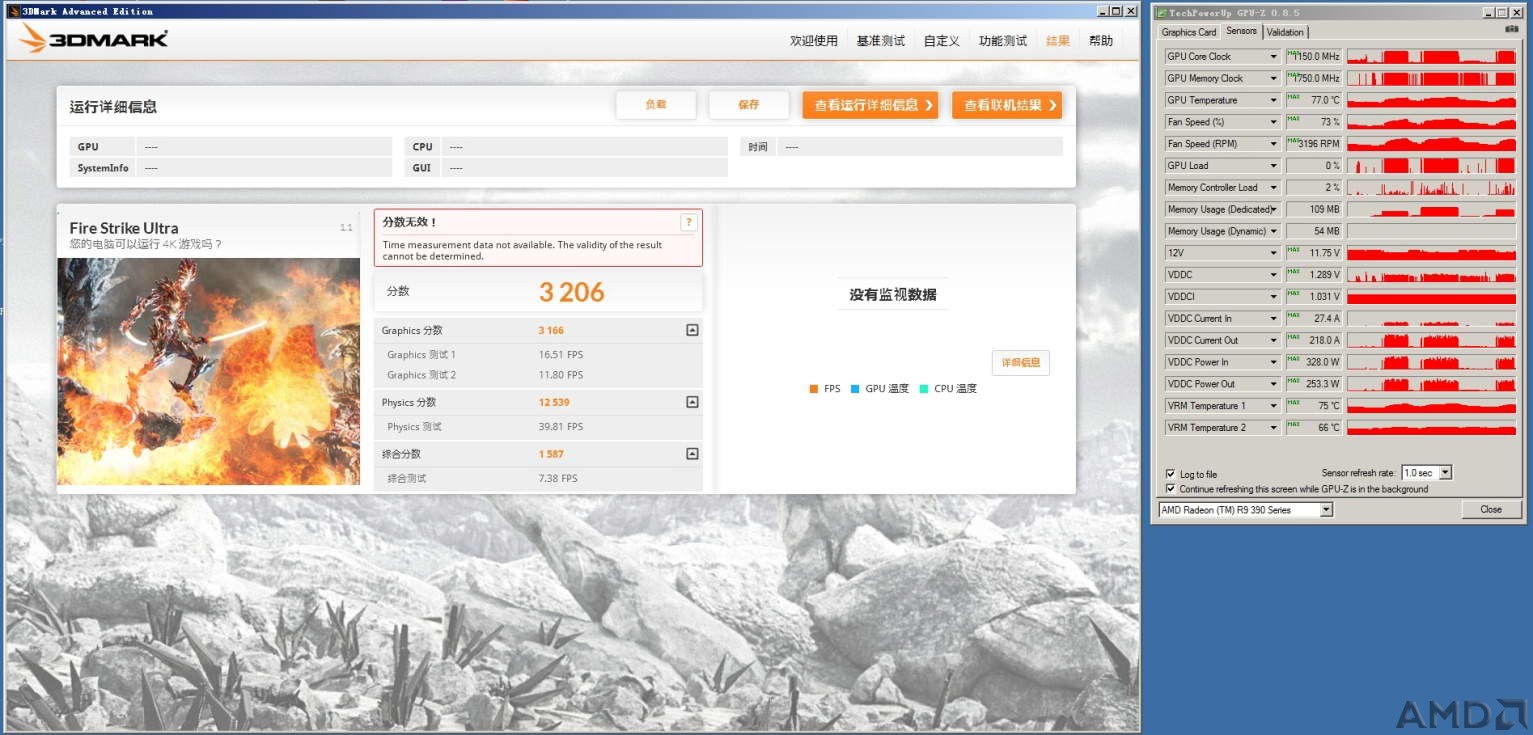
Task: Open the VDDC sensor dropdown
Action: [1274, 275]
